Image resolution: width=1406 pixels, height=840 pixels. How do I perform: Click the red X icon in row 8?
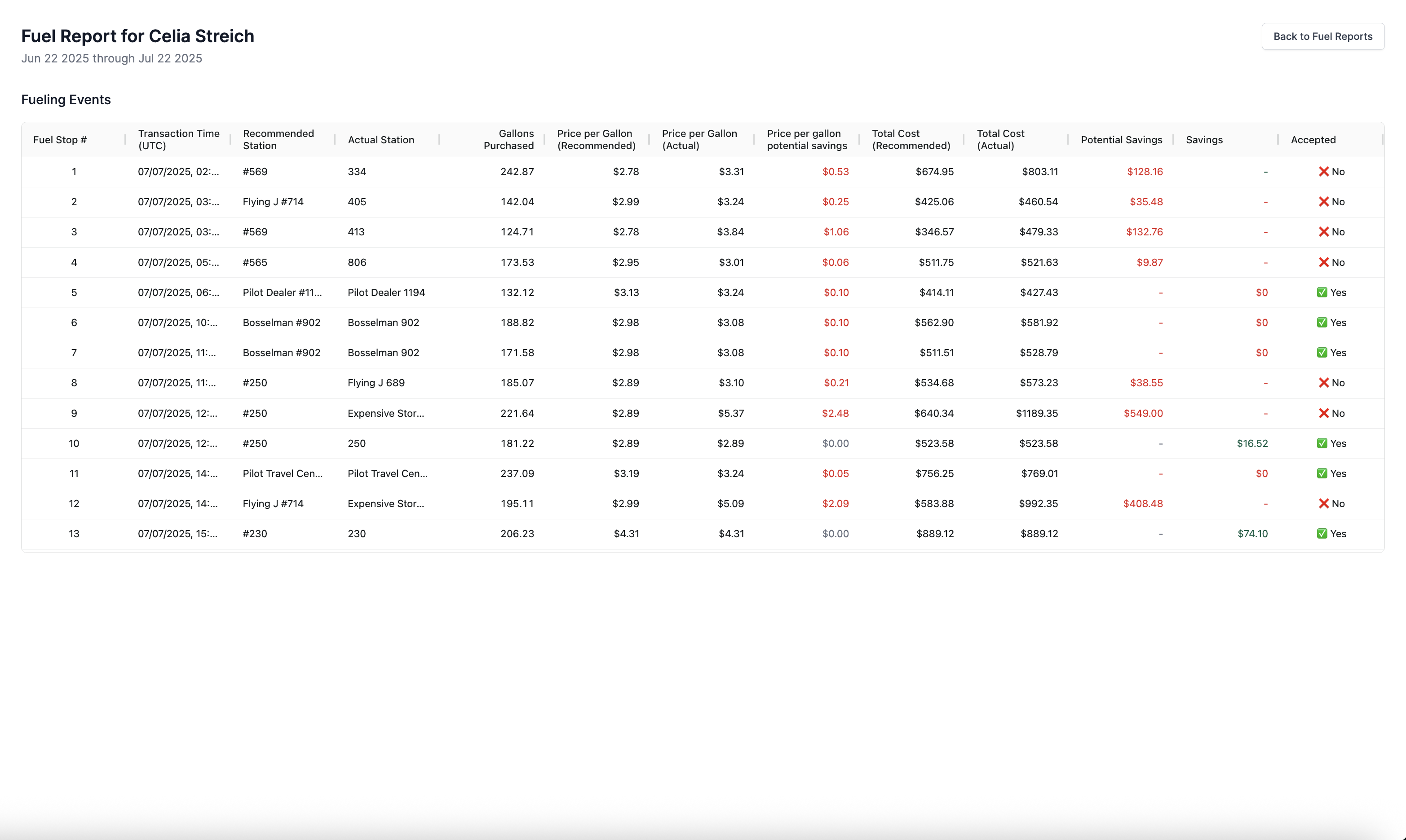pyautogui.click(x=1323, y=383)
